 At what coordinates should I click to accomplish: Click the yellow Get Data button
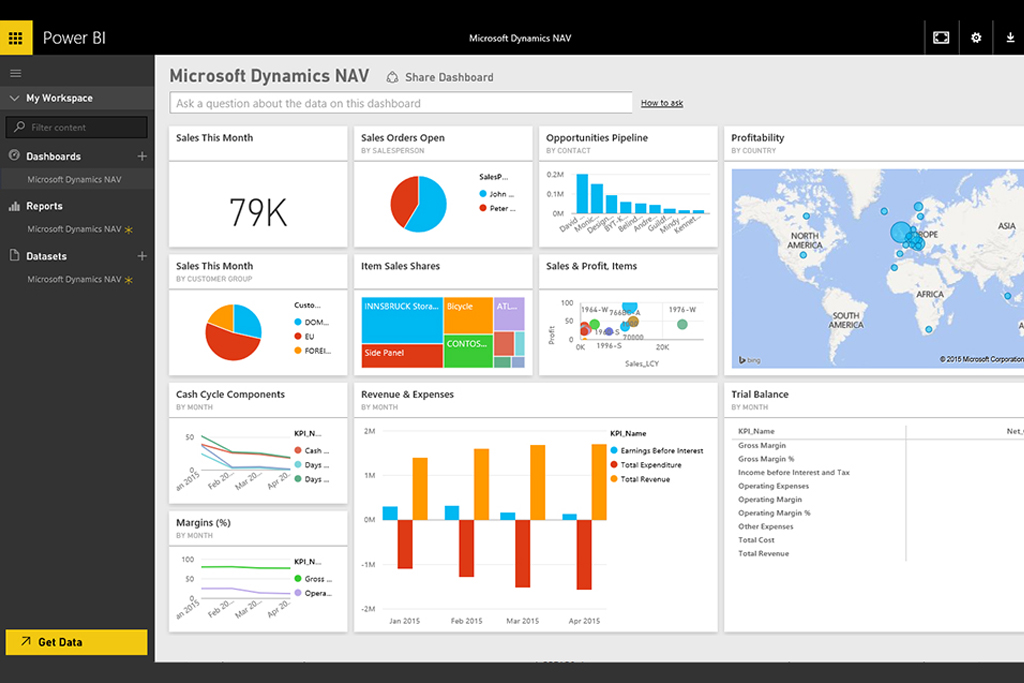[x=76, y=642]
